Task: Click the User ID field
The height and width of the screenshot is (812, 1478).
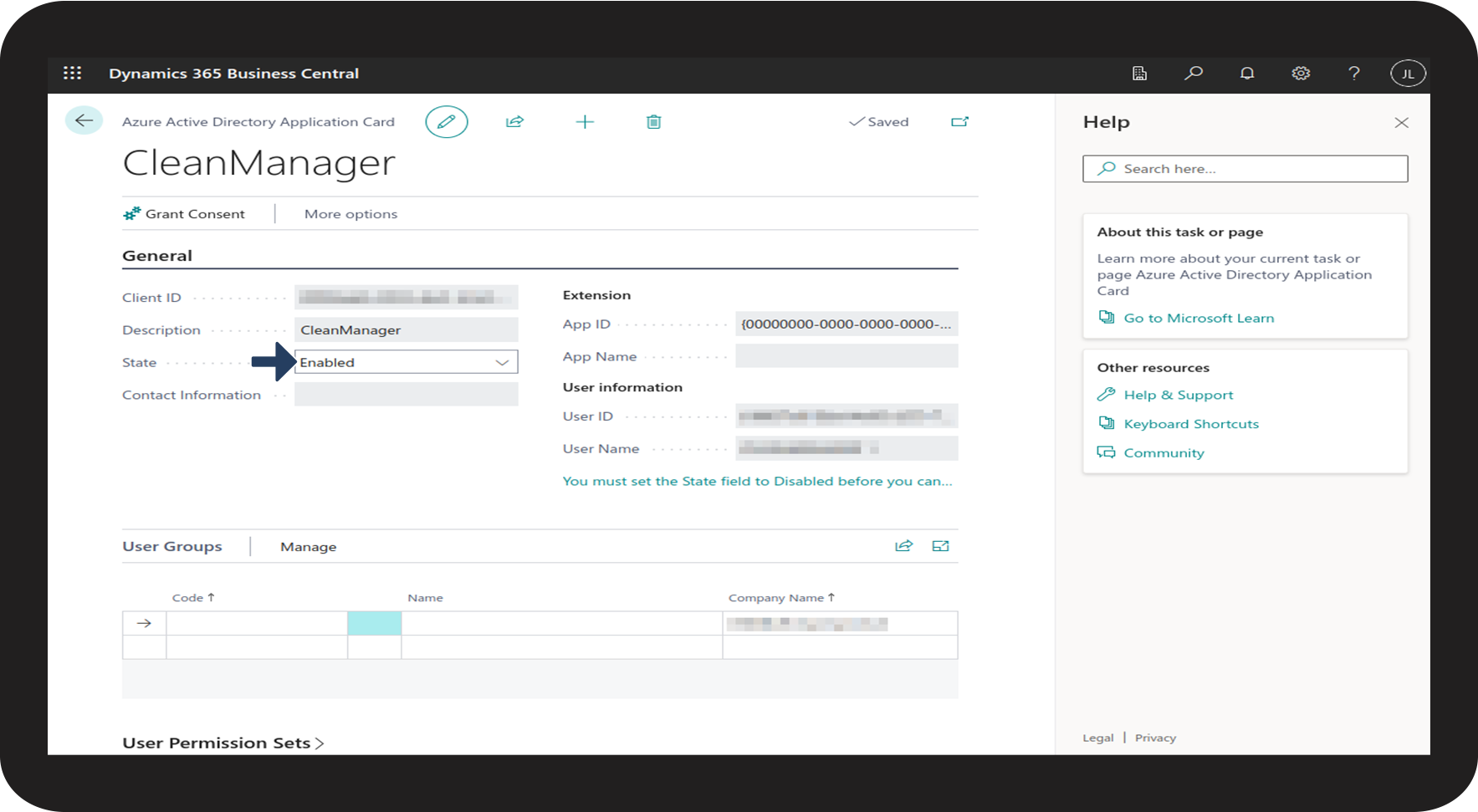Action: click(x=846, y=416)
